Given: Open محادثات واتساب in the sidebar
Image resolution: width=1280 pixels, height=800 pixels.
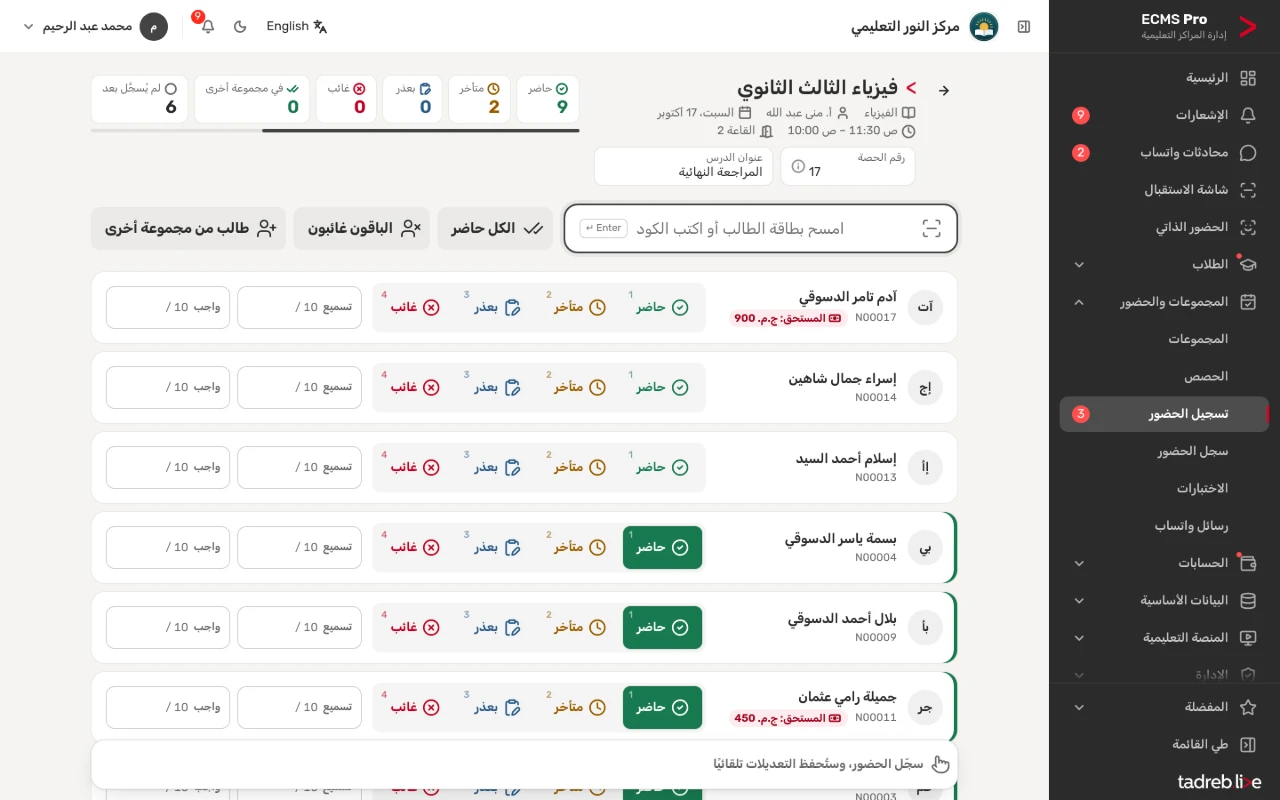Looking at the screenshot, I should (1164, 153).
